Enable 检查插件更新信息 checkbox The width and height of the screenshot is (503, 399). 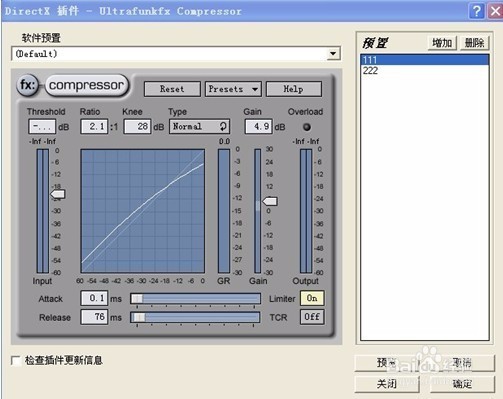pos(16,361)
